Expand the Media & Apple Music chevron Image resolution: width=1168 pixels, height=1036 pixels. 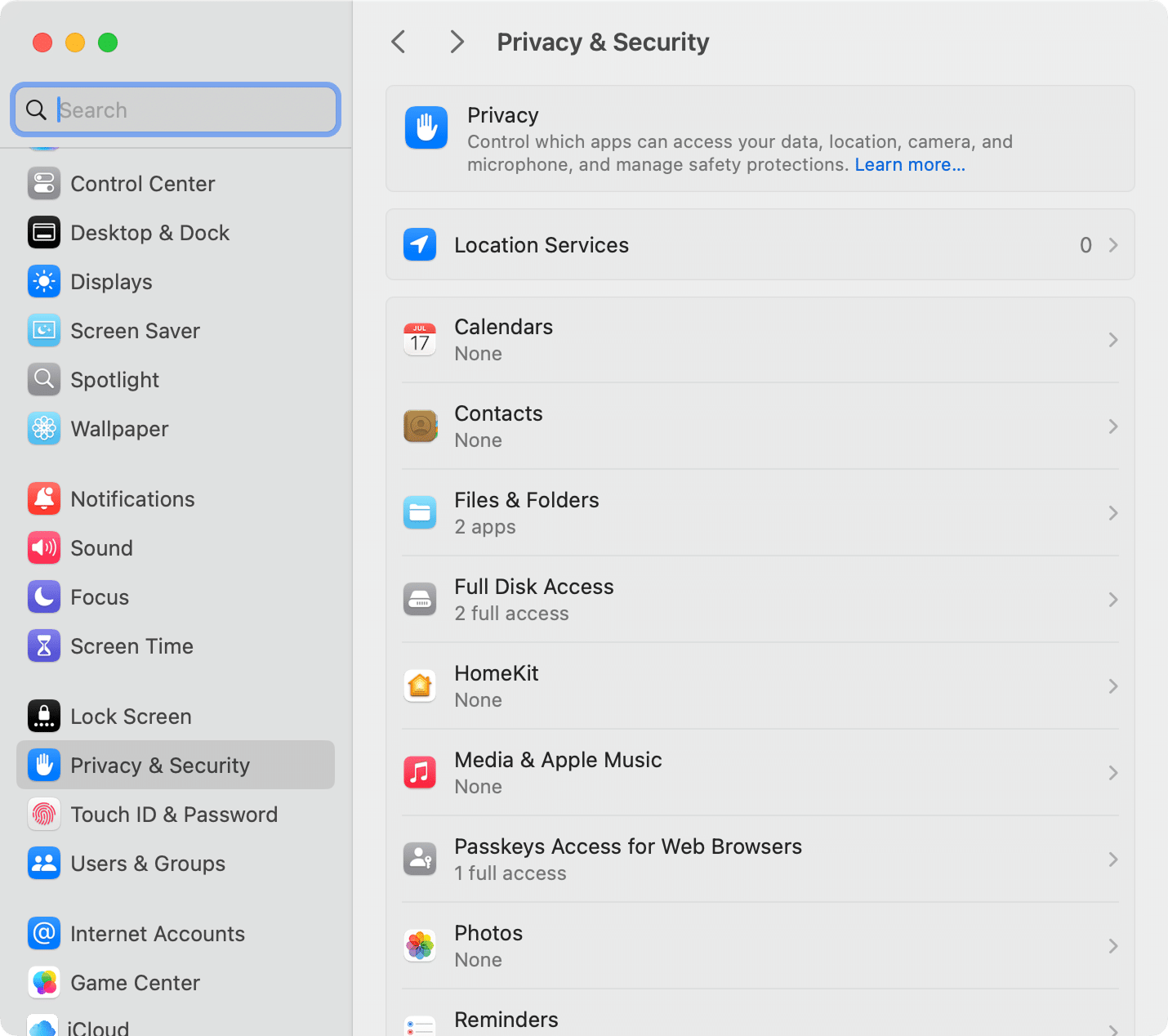(x=1113, y=773)
